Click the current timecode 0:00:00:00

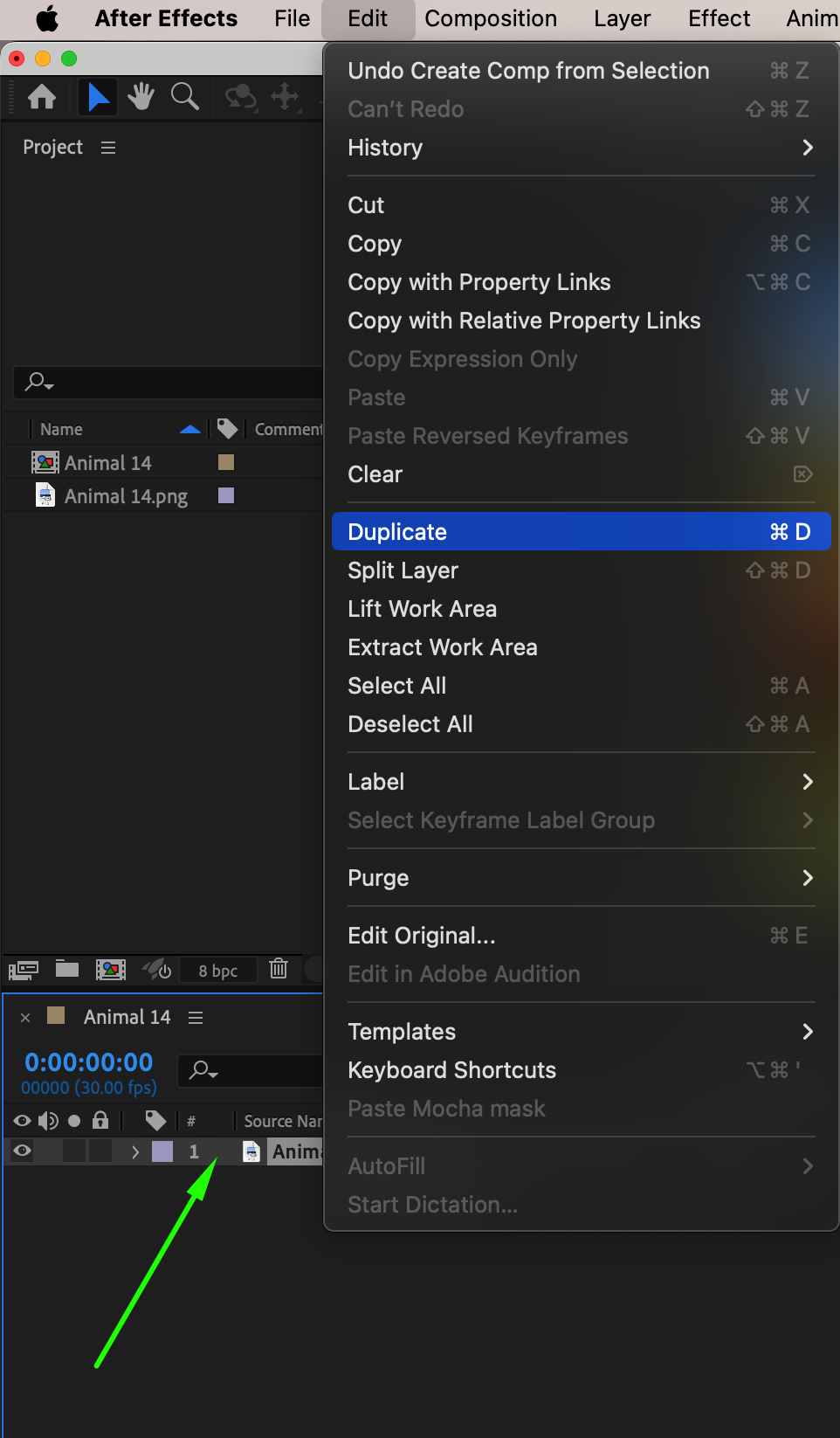(89, 1062)
